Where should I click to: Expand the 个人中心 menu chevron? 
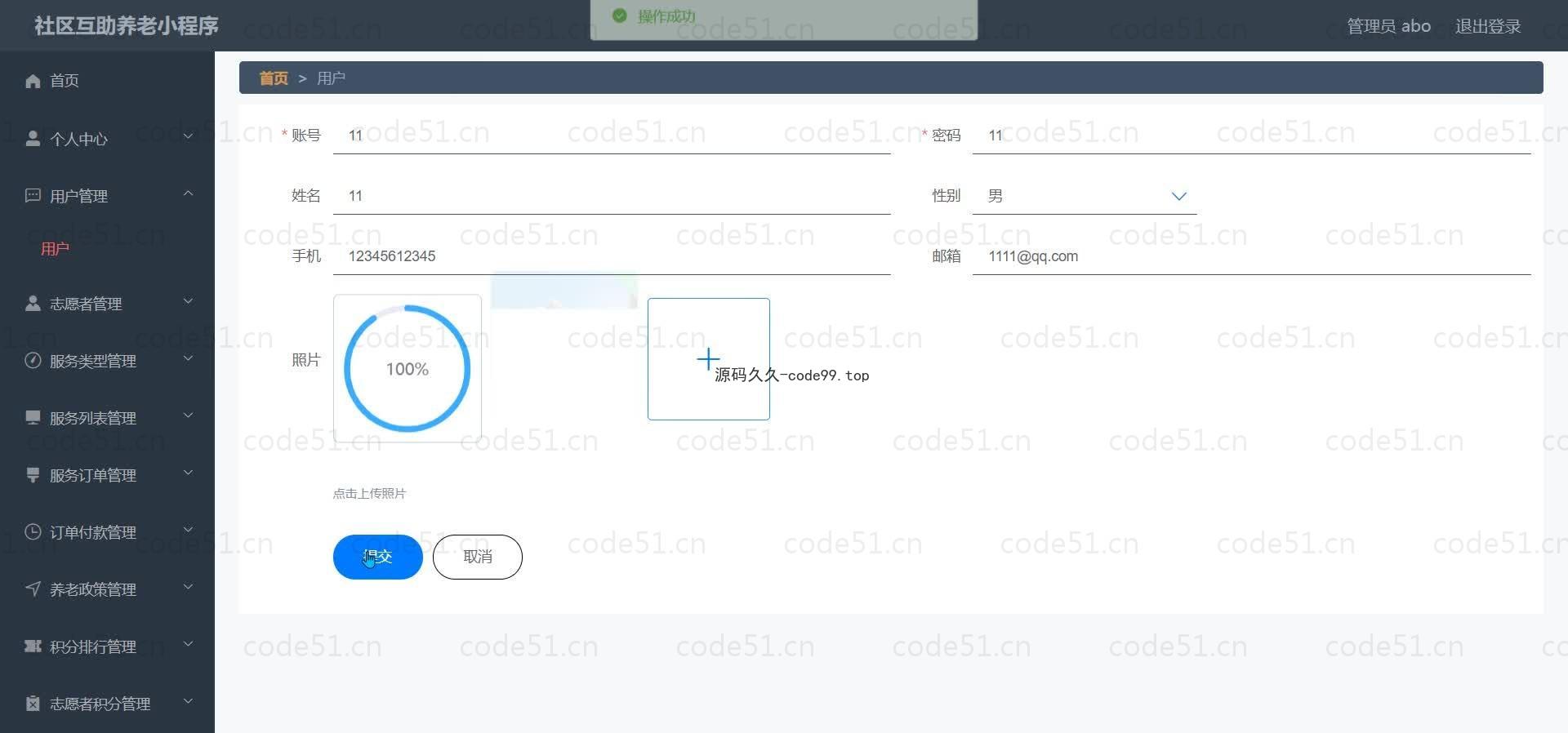[188, 136]
